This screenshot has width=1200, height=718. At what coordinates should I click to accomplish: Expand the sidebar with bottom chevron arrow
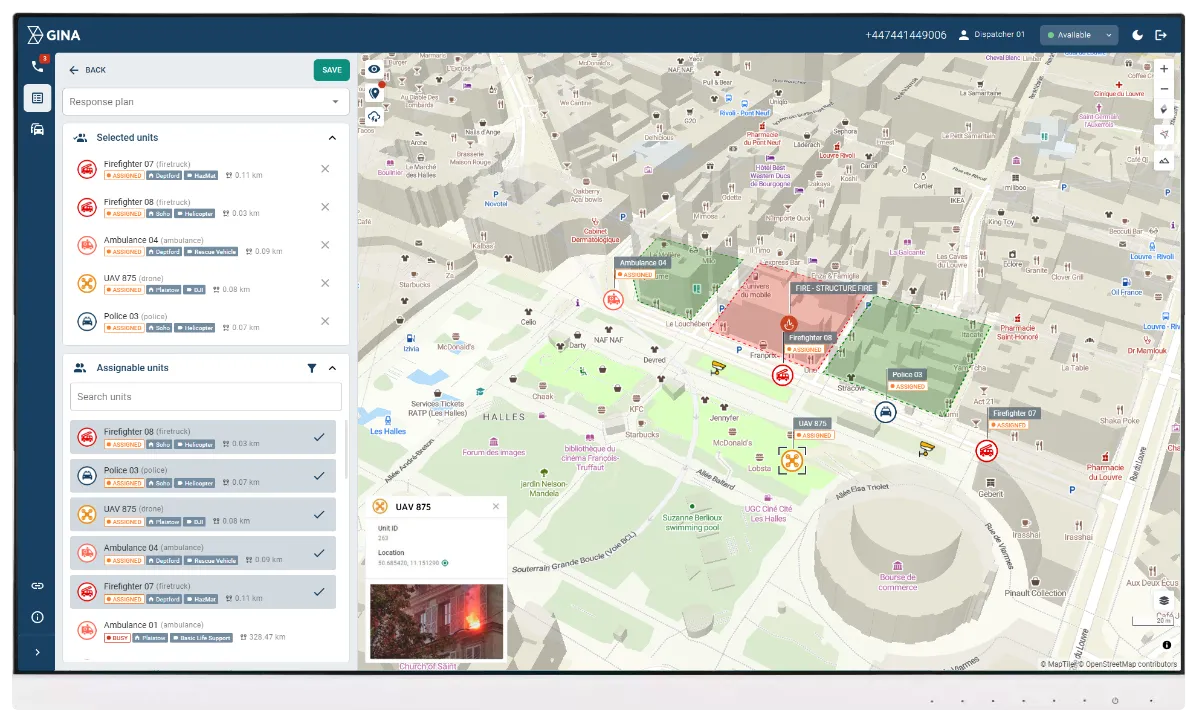[x=37, y=652]
